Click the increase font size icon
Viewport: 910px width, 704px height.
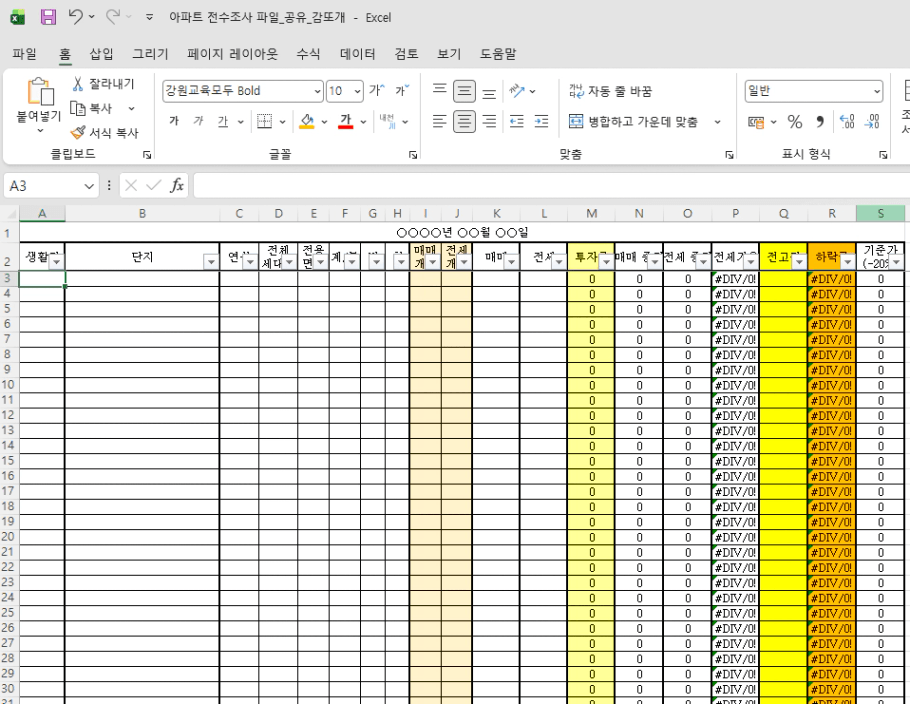(377, 91)
